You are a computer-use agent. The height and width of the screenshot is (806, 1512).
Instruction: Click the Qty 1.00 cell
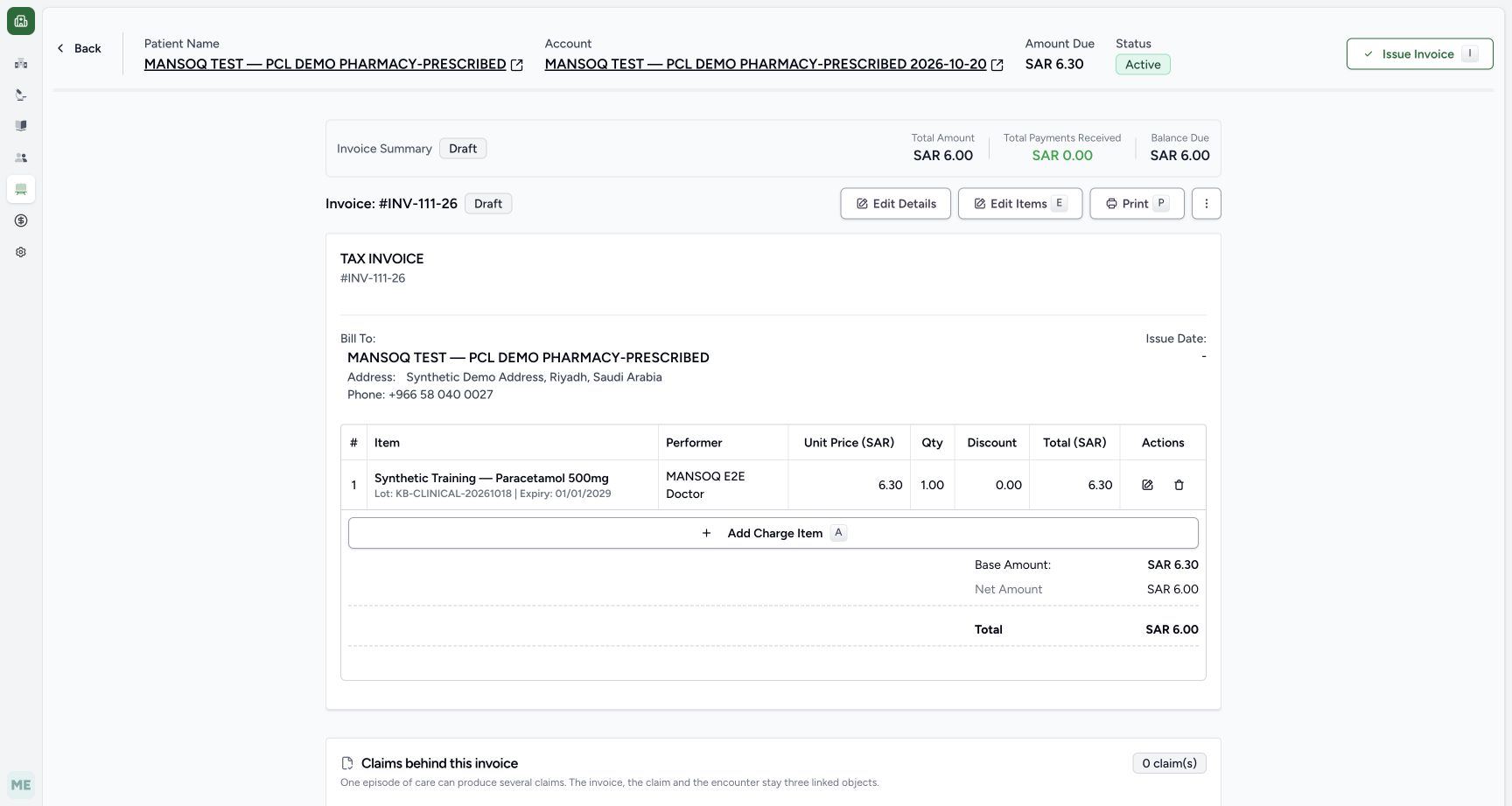click(x=932, y=485)
